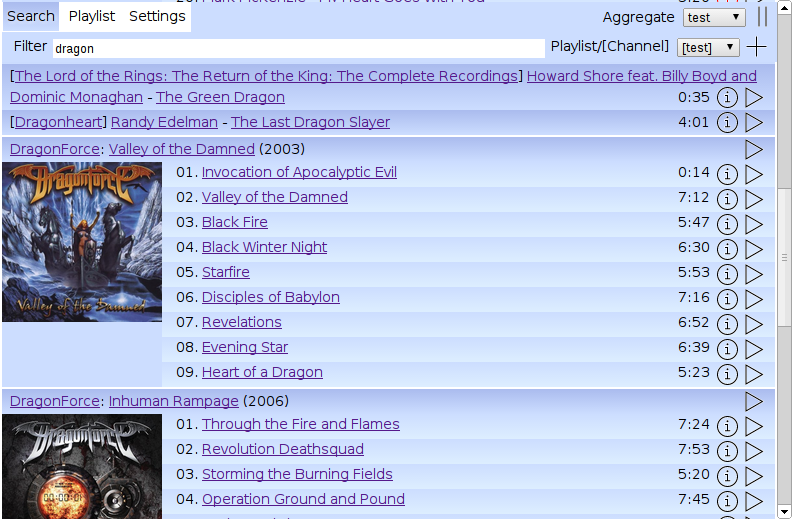Play Black Fire track

[x=754, y=224]
